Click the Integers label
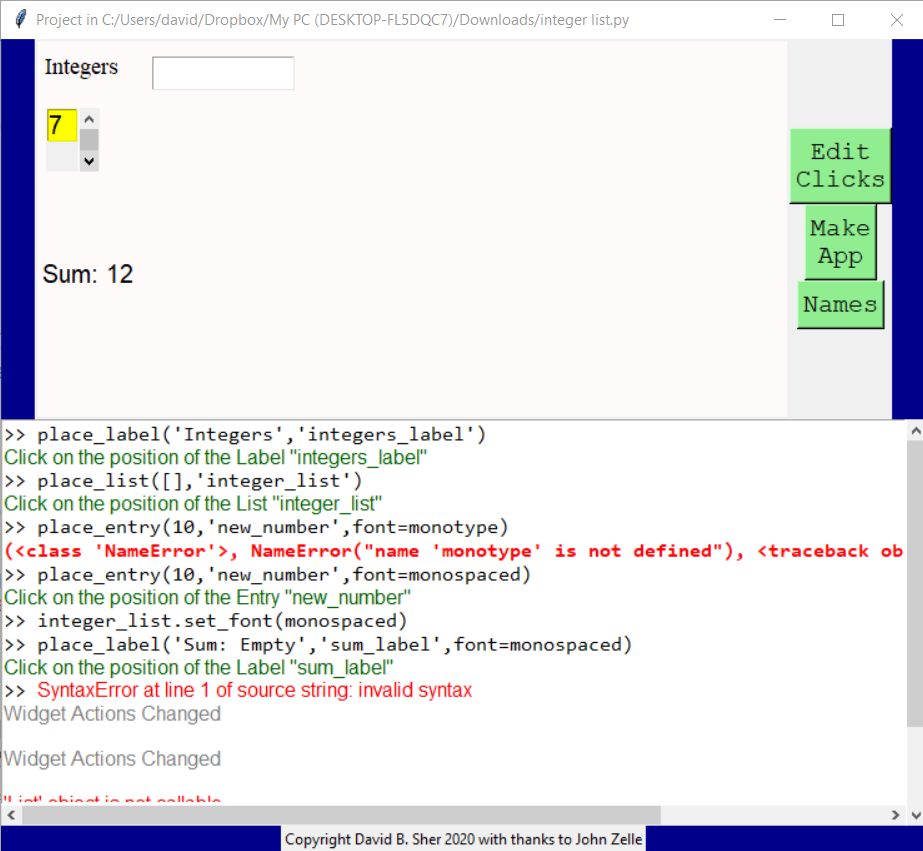This screenshot has height=851, width=923. (x=81, y=67)
